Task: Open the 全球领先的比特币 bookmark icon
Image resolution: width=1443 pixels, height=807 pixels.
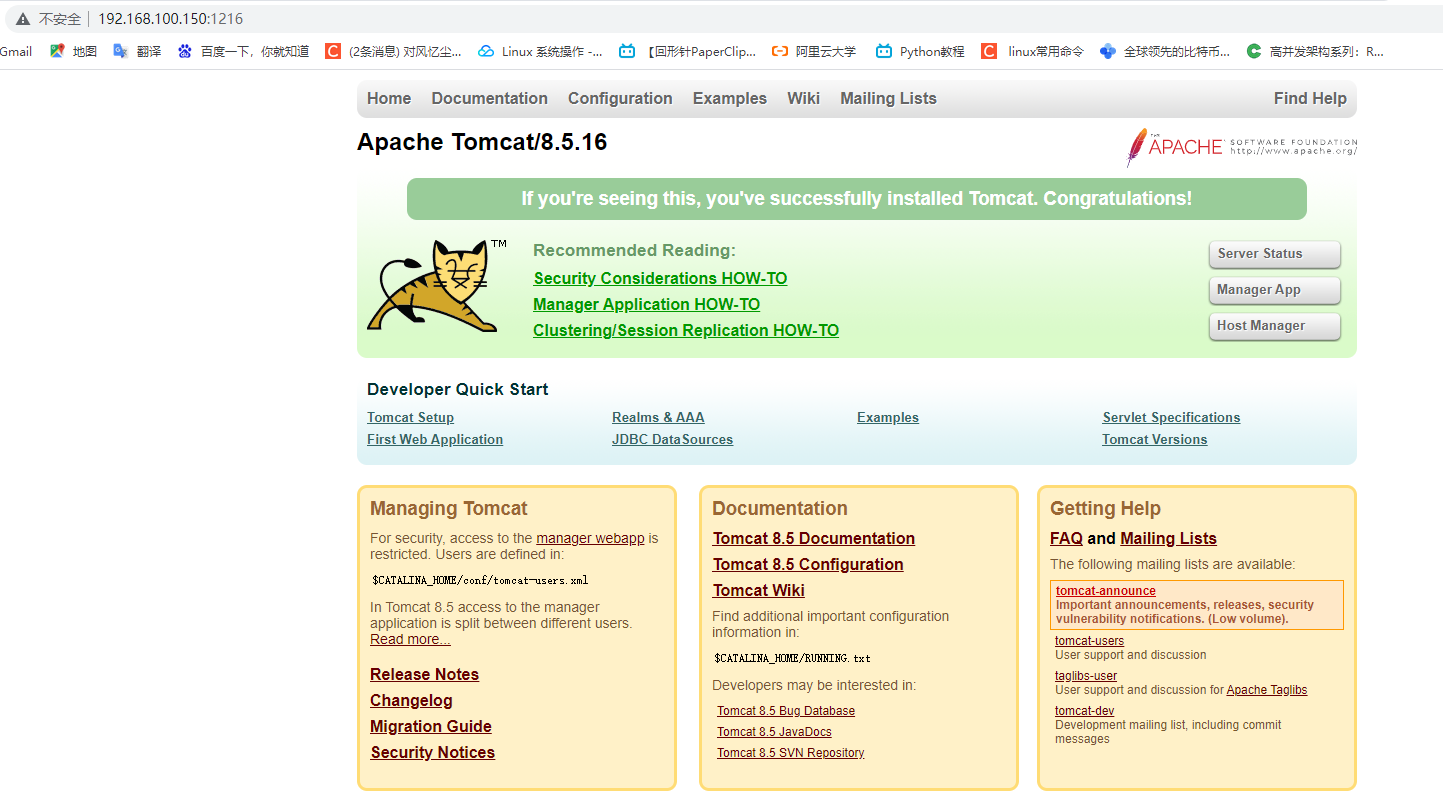Action: [1108, 51]
